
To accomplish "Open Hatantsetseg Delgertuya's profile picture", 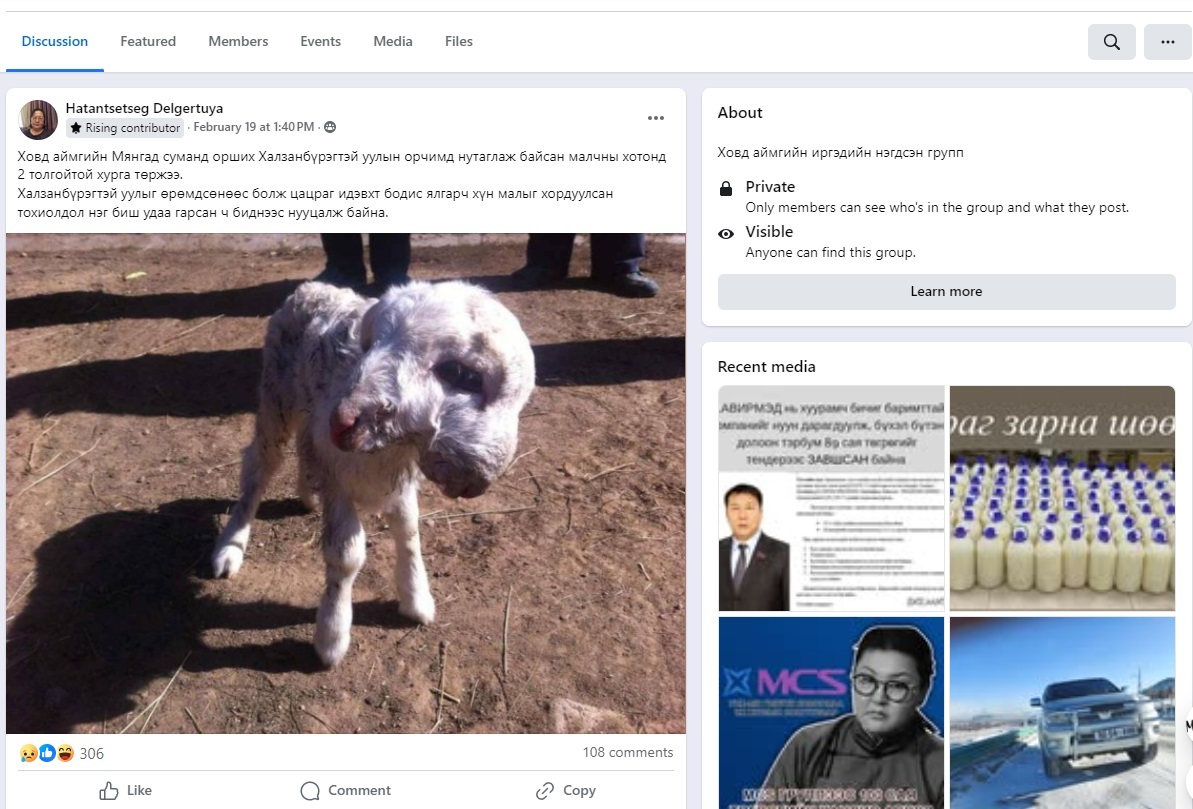I will pyautogui.click(x=38, y=119).
